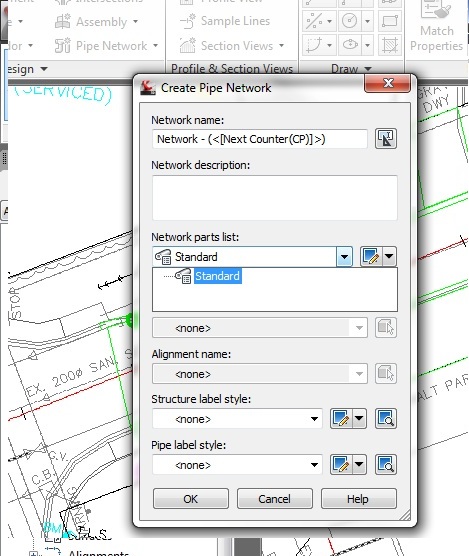Click inside the Network description text box

pyautogui.click(x=275, y=198)
